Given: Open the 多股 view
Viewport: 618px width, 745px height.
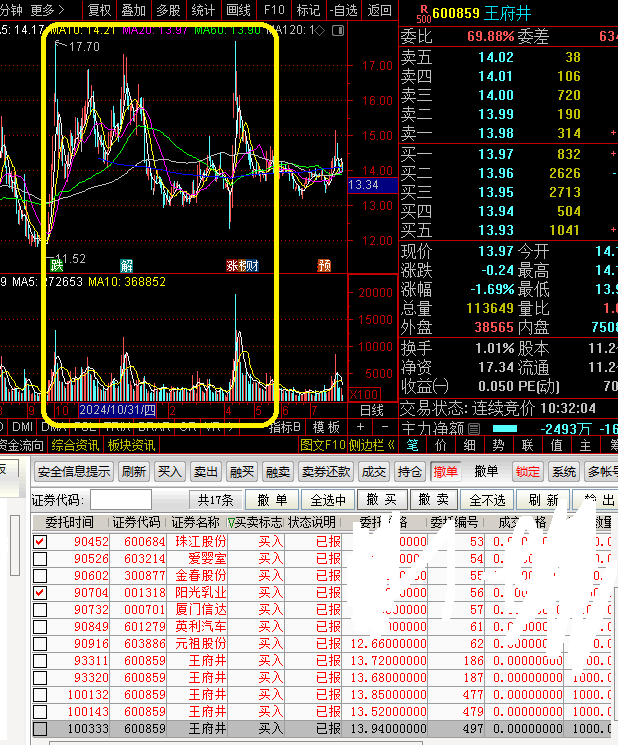Looking at the screenshot, I should [168, 10].
